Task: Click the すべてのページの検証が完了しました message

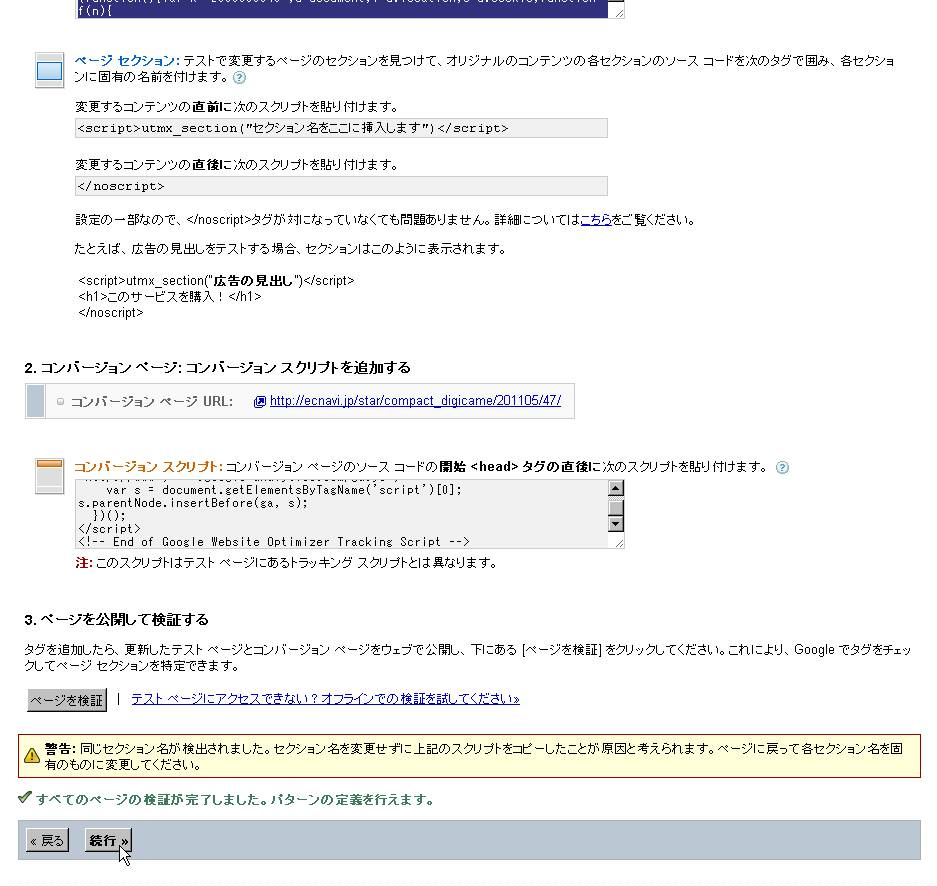Action: tap(235, 799)
